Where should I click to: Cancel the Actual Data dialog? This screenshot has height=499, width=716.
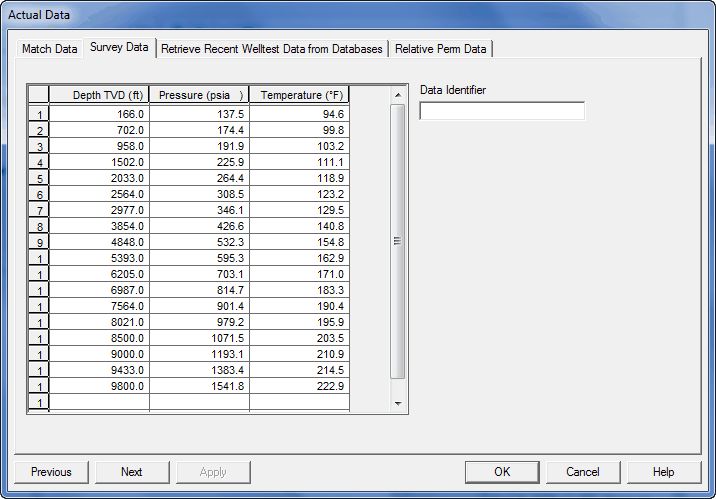[582, 472]
